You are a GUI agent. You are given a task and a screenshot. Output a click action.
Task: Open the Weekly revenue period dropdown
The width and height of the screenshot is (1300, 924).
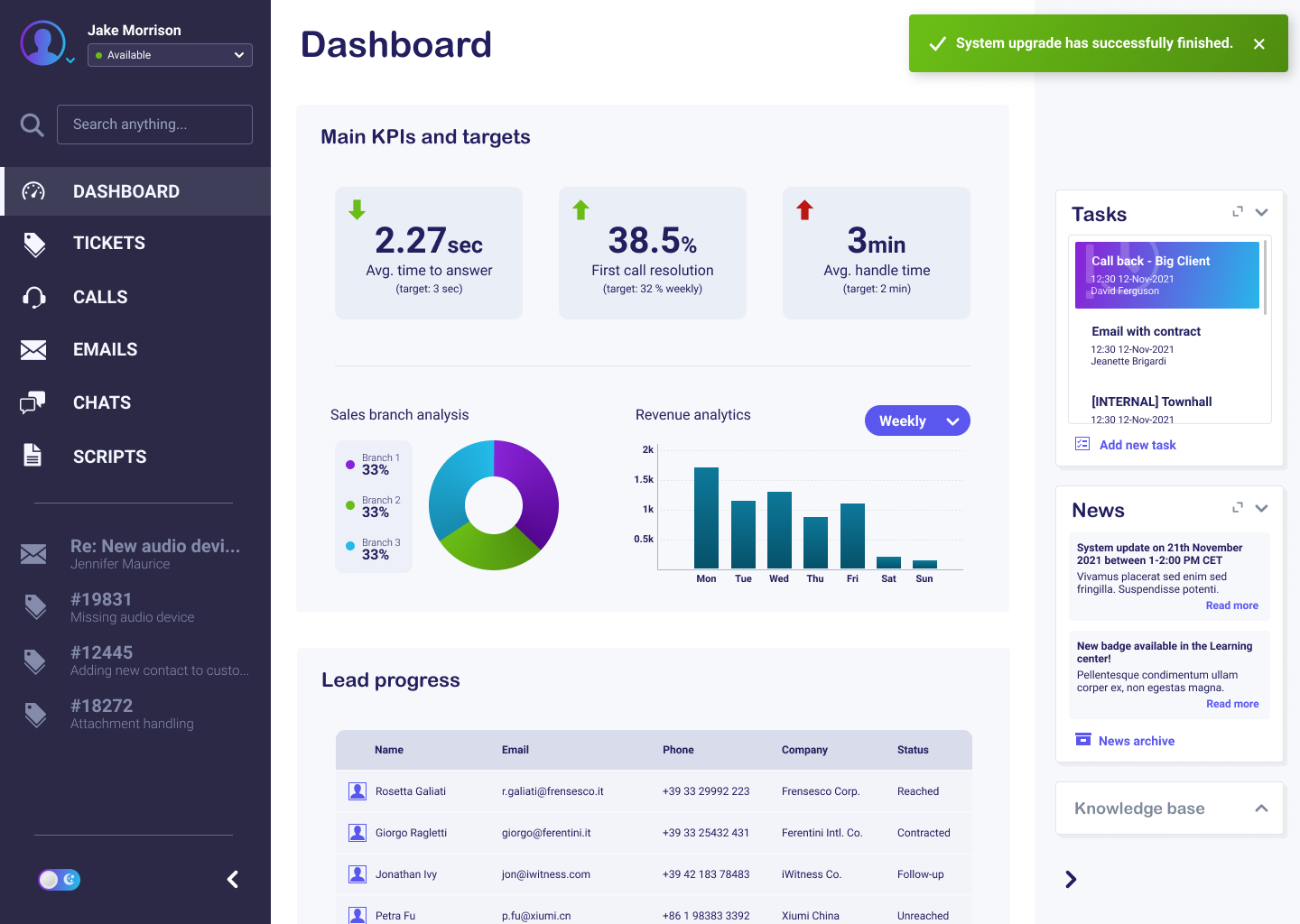coord(917,420)
